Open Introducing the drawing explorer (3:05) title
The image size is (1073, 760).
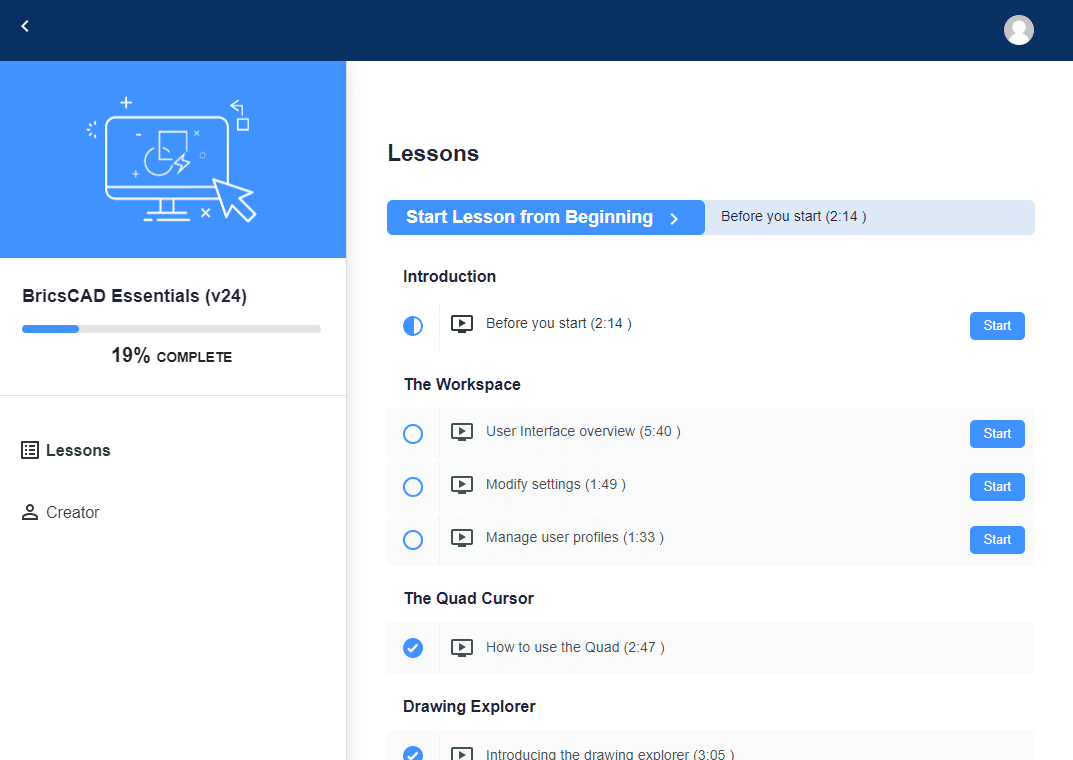click(610, 754)
